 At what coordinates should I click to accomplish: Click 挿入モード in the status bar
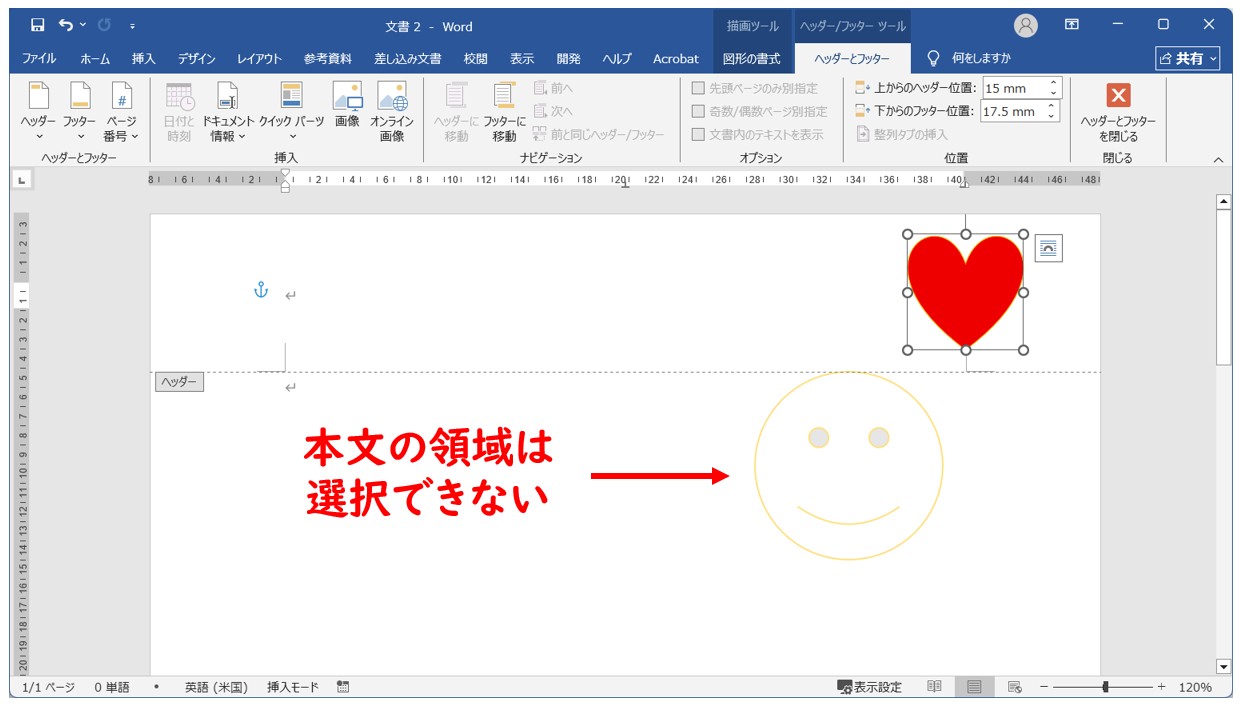coord(293,687)
